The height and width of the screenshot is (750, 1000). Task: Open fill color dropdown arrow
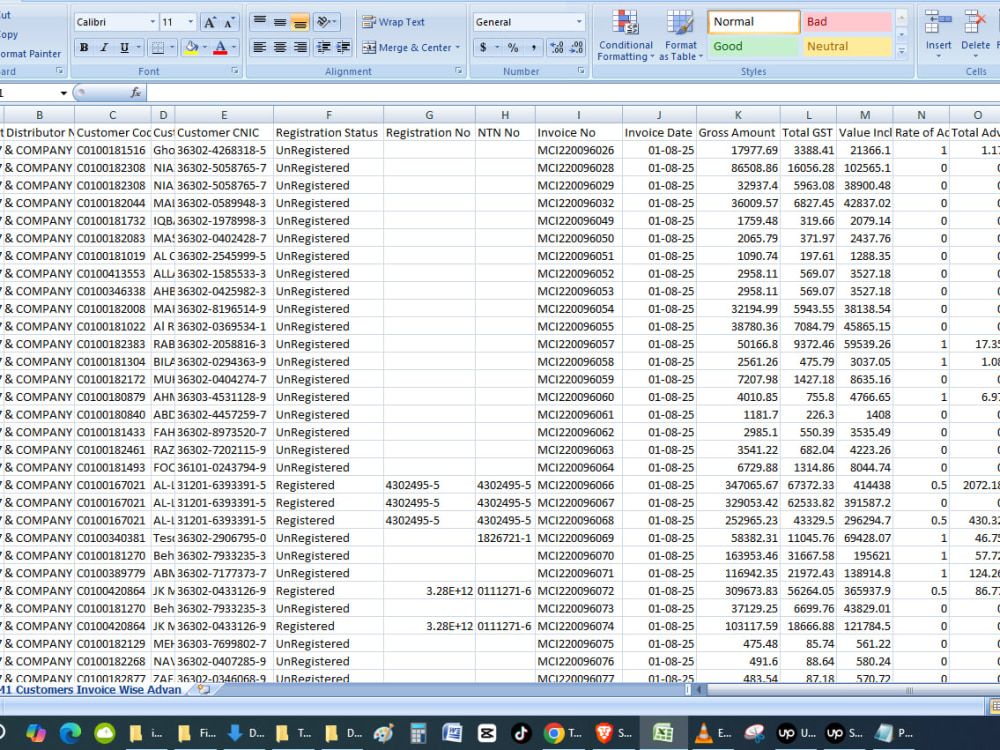[204, 48]
